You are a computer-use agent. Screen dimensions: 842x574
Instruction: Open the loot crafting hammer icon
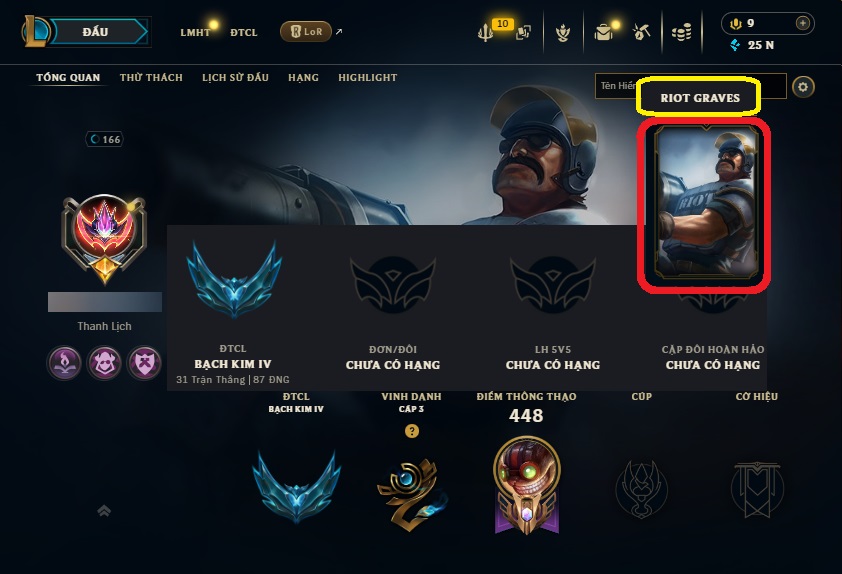pyautogui.click(x=641, y=32)
